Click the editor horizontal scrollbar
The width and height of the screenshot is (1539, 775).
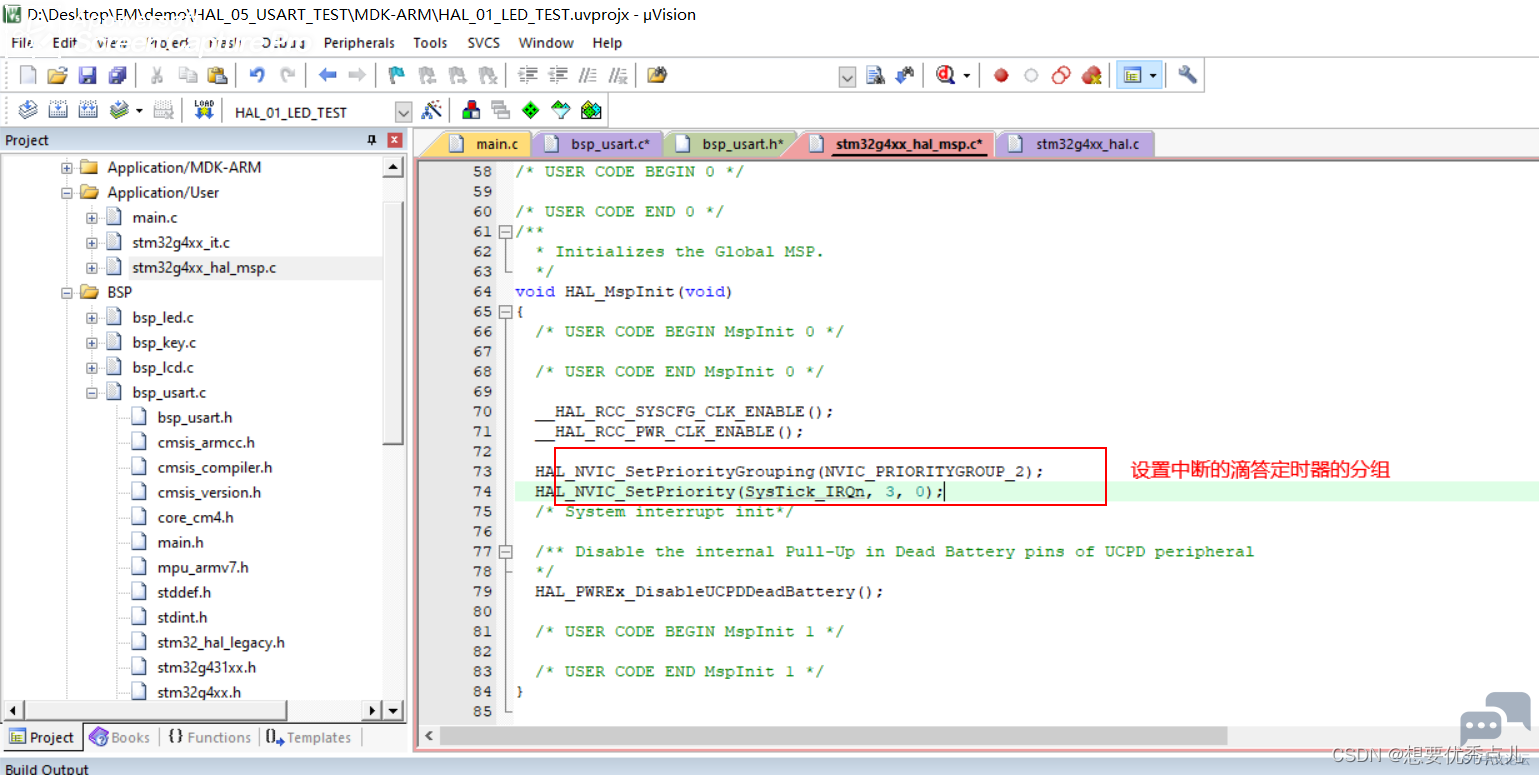click(832, 735)
